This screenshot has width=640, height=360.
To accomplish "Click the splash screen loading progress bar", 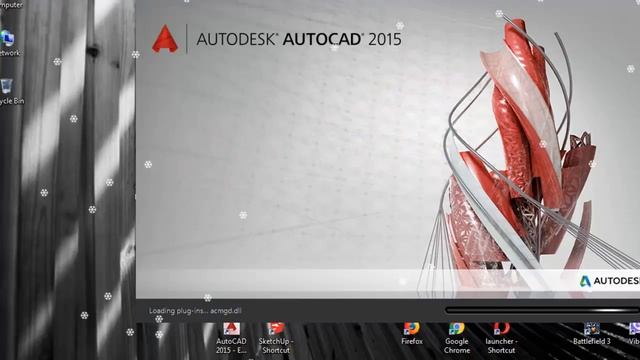I will (542, 310).
